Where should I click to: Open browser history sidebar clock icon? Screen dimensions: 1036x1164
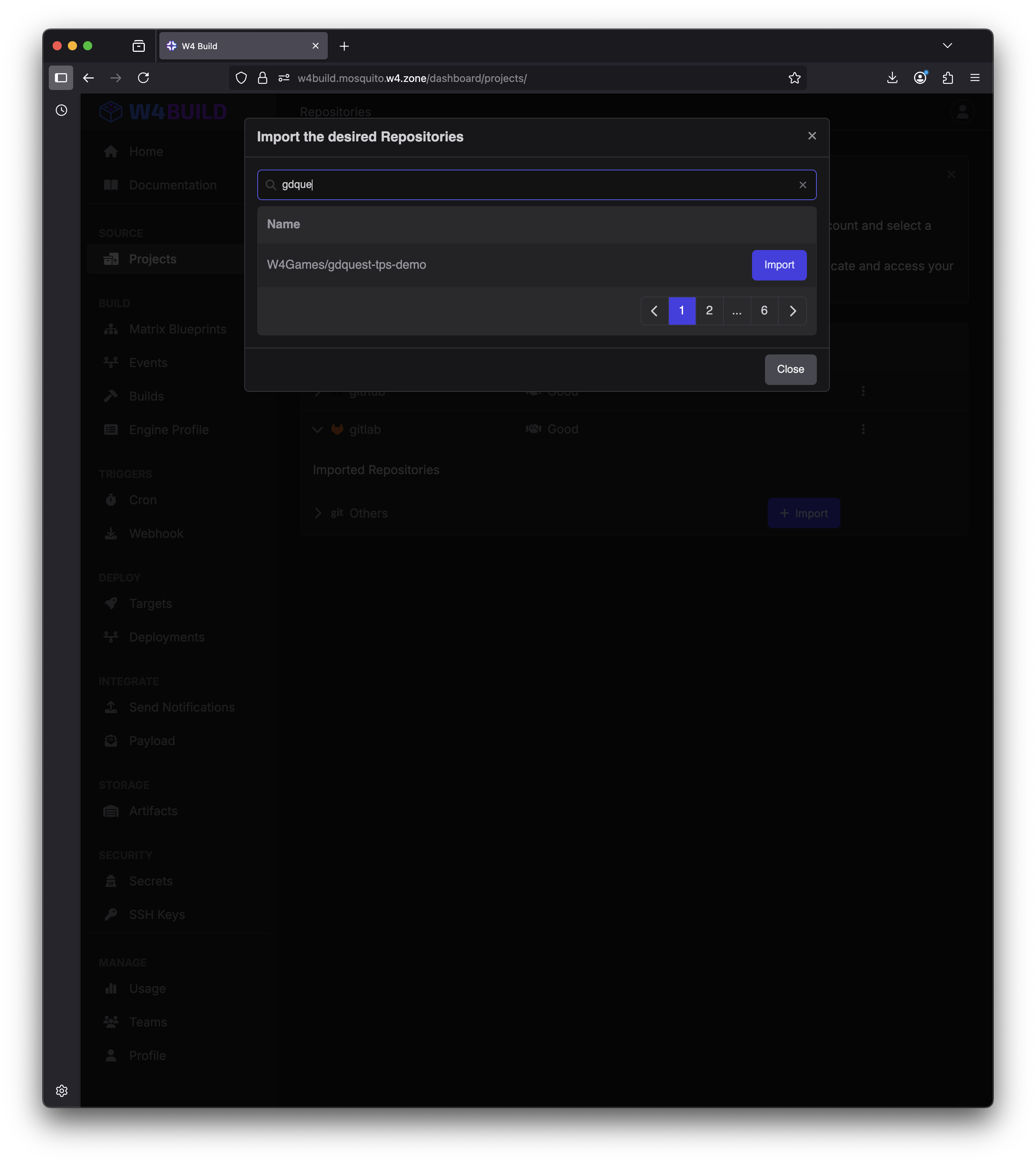coord(61,111)
